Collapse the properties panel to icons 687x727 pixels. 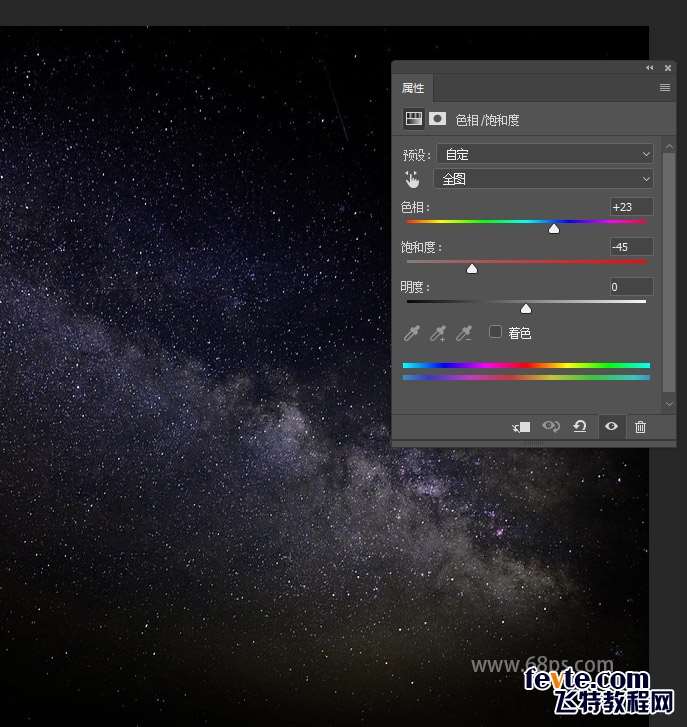[650, 68]
